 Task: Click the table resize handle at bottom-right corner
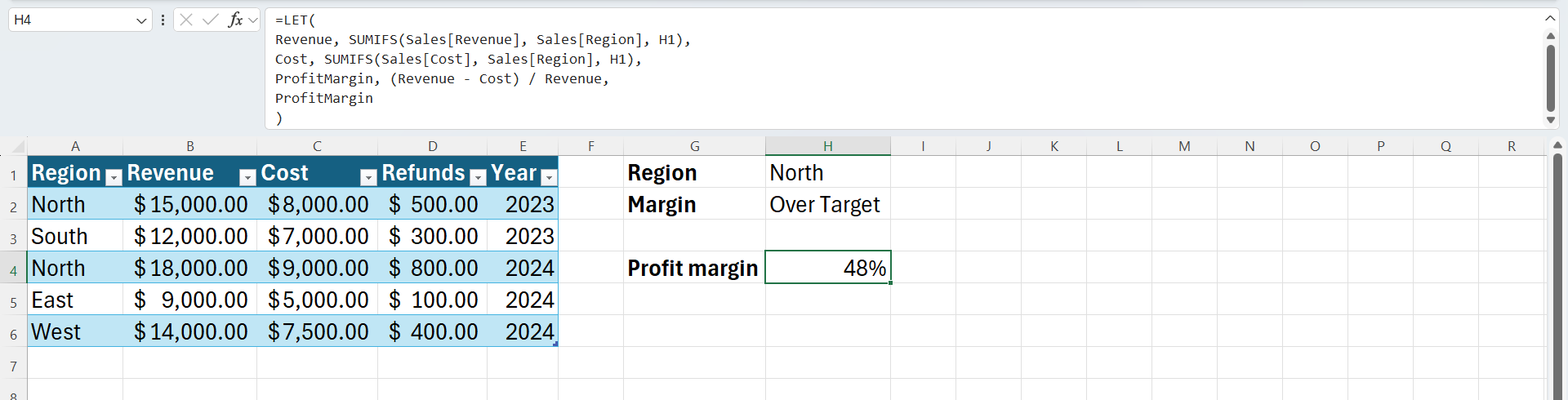(555, 344)
